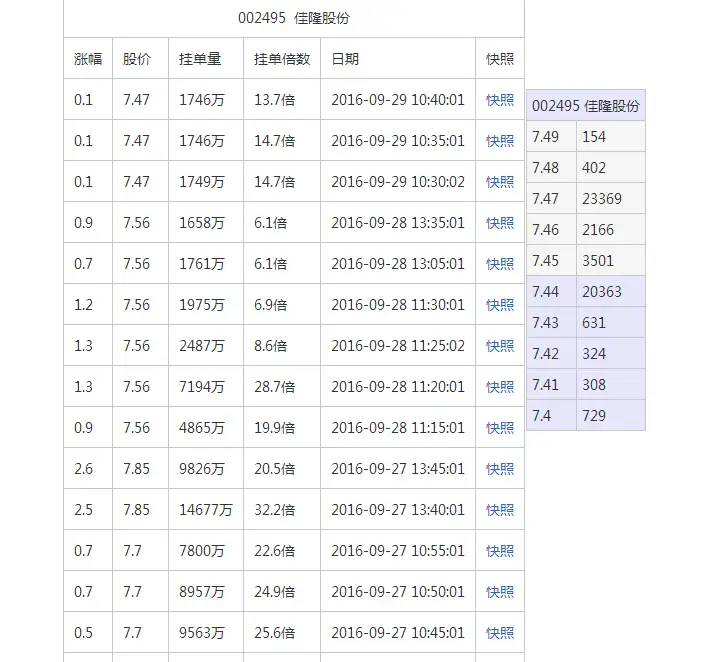Open 快照 link for 2016-09-29 10:30:02
This screenshot has height=662, width=713.
tap(500, 181)
